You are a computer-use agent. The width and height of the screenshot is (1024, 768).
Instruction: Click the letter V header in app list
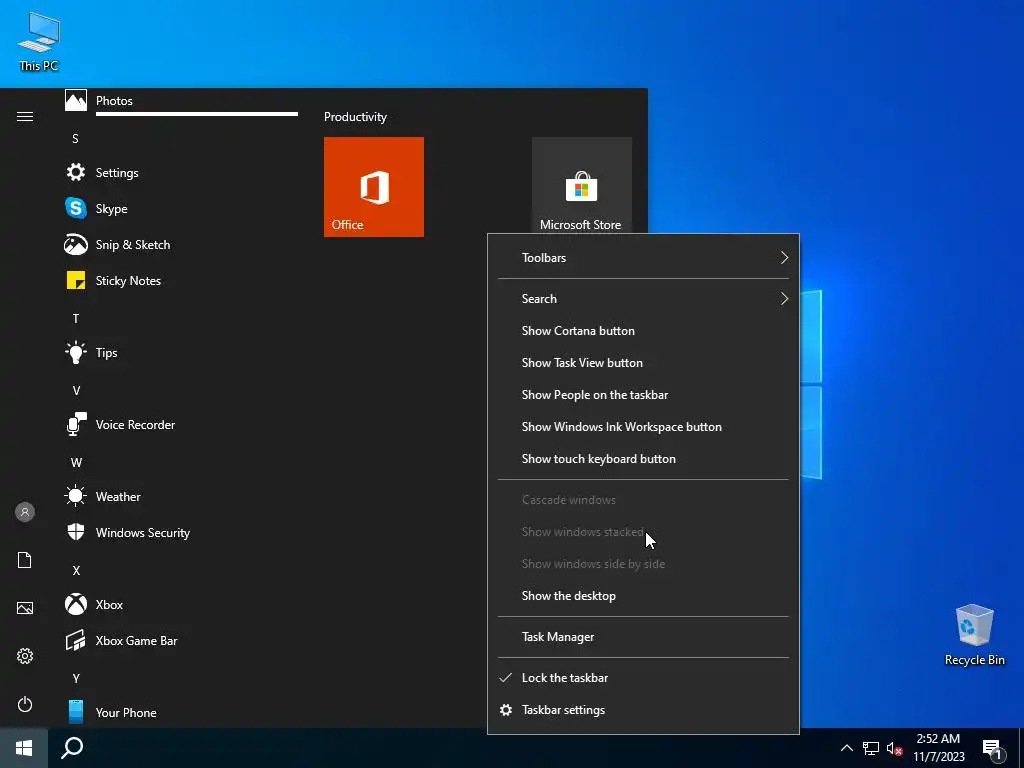tap(76, 391)
